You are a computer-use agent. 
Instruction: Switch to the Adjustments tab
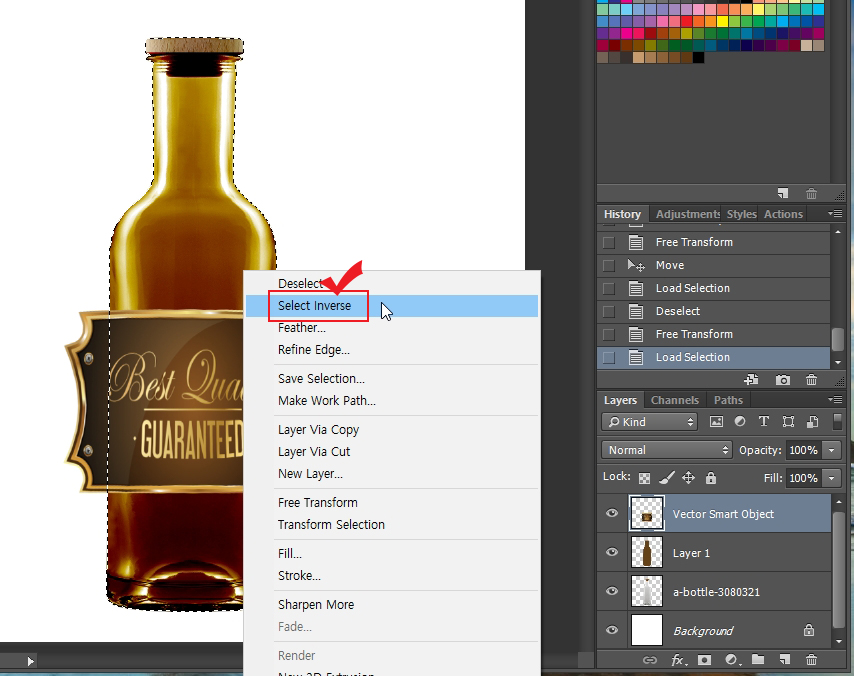pos(687,214)
